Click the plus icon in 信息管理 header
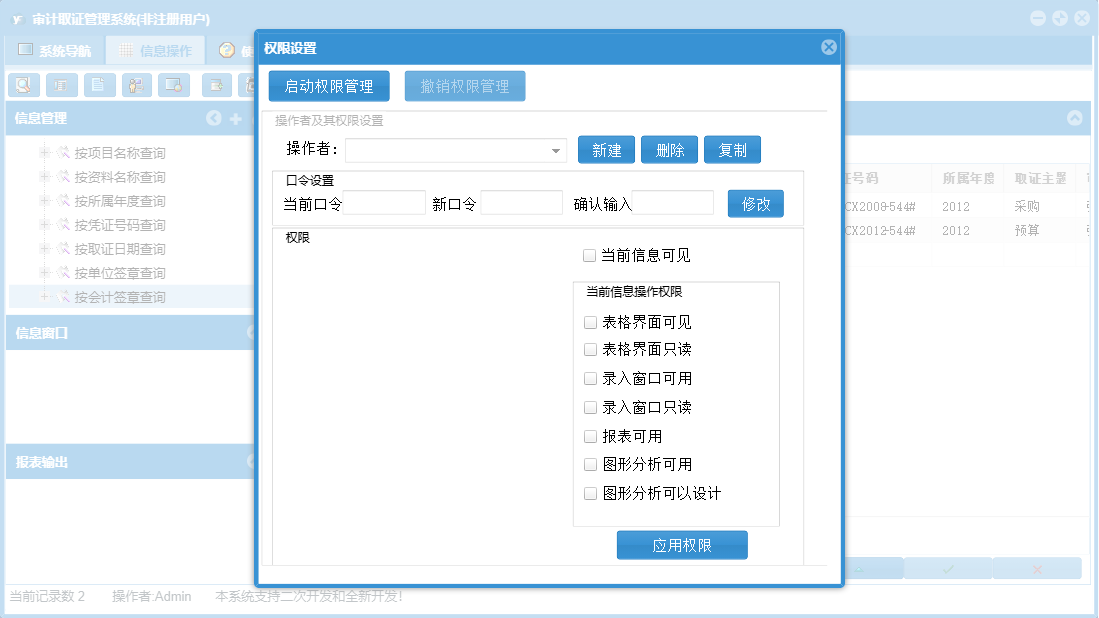This screenshot has height=618, width=1099. coord(236,119)
